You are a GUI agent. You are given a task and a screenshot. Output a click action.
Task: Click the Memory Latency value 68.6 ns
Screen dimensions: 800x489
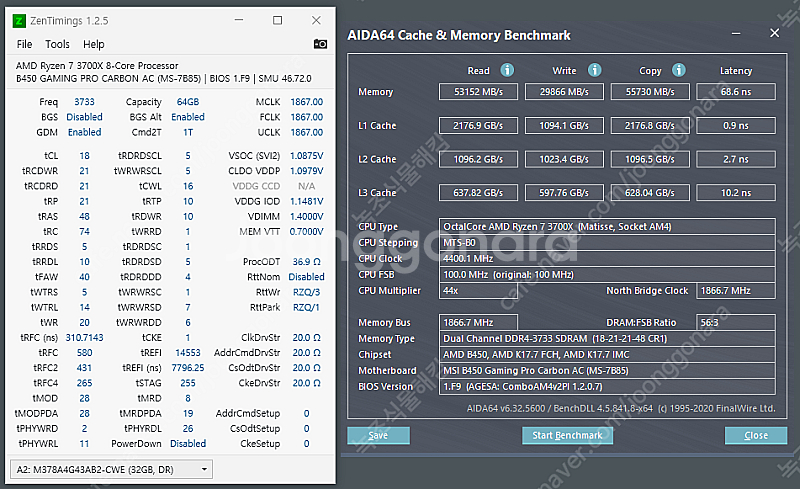coord(736,92)
